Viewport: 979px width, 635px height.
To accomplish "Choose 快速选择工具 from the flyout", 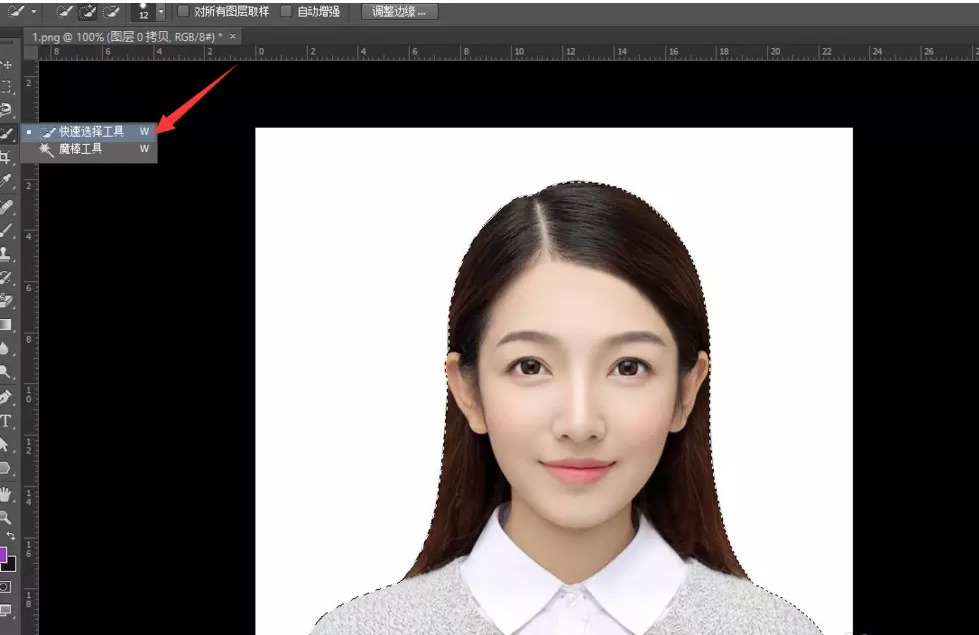I will click(x=91, y=131).
